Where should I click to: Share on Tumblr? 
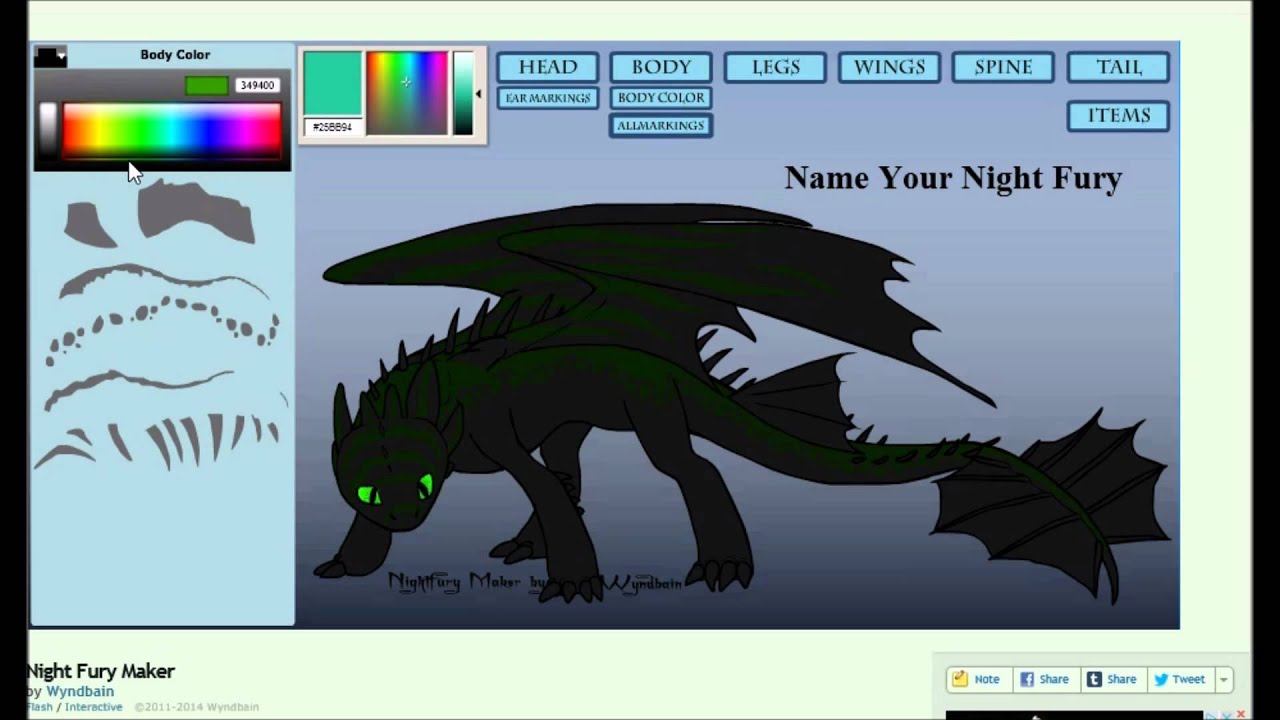(x=1112, y=679)
